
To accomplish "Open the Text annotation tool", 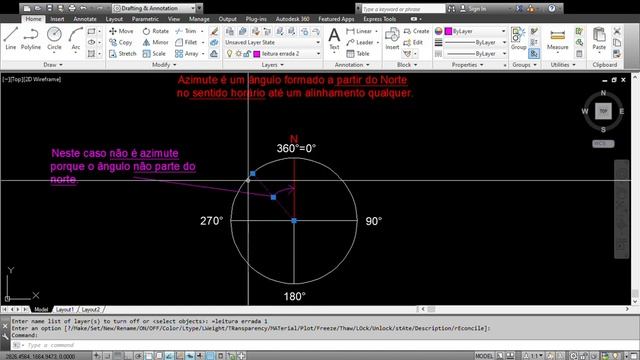I will tap(334, 39).
